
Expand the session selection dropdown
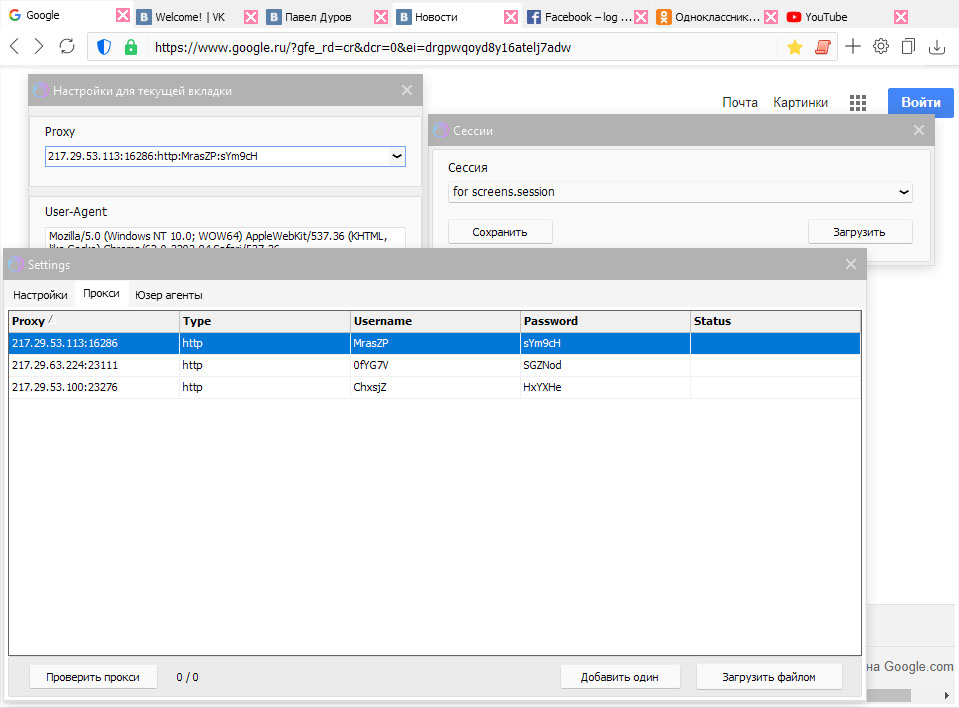(903, 192)
